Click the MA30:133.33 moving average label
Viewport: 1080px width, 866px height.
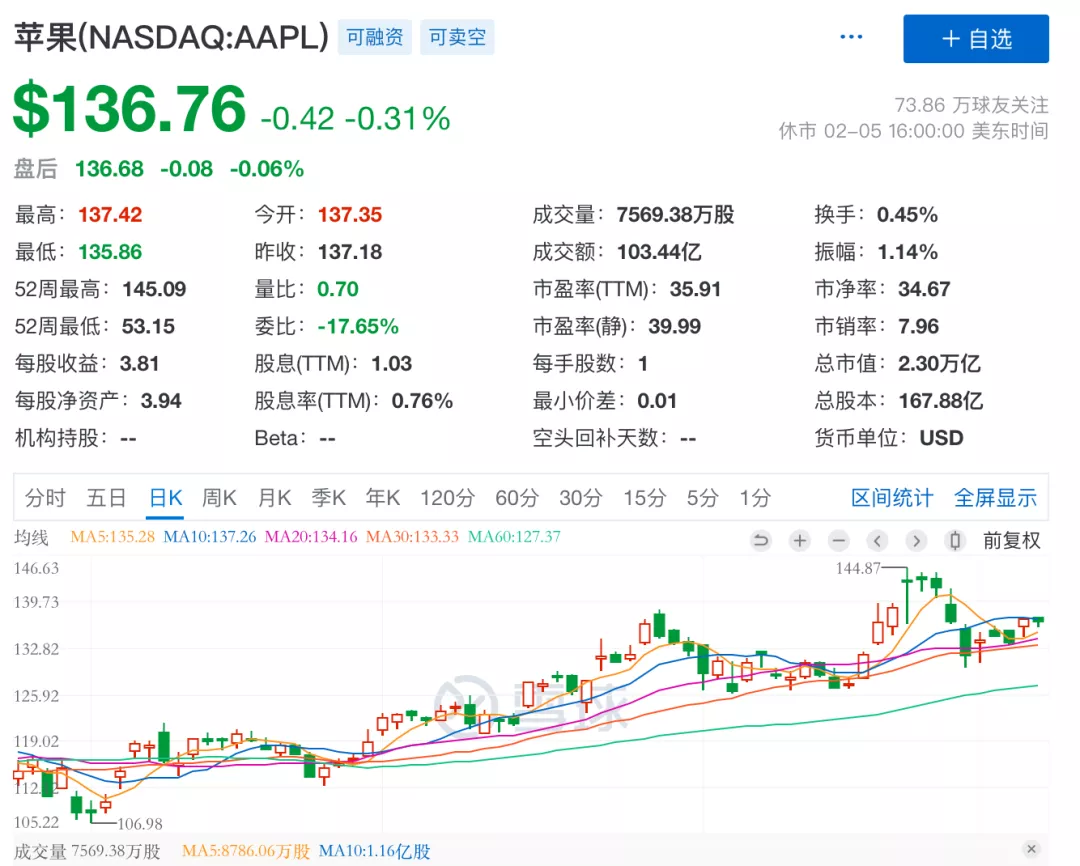pyautogui.click(x=413, y=537)
